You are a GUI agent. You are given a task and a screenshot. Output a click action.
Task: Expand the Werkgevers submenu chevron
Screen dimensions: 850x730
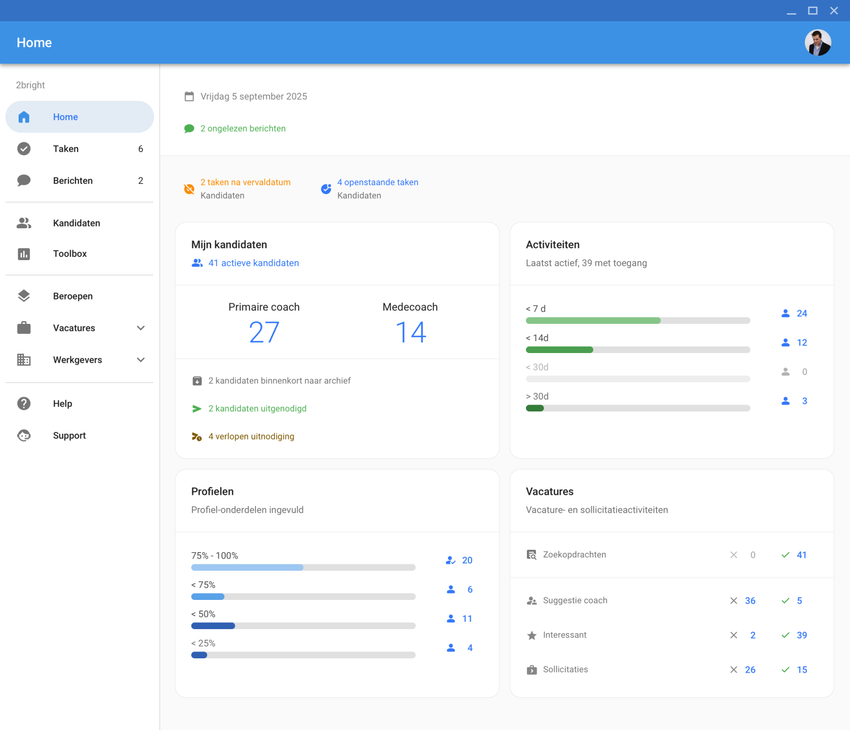[141, 360]
